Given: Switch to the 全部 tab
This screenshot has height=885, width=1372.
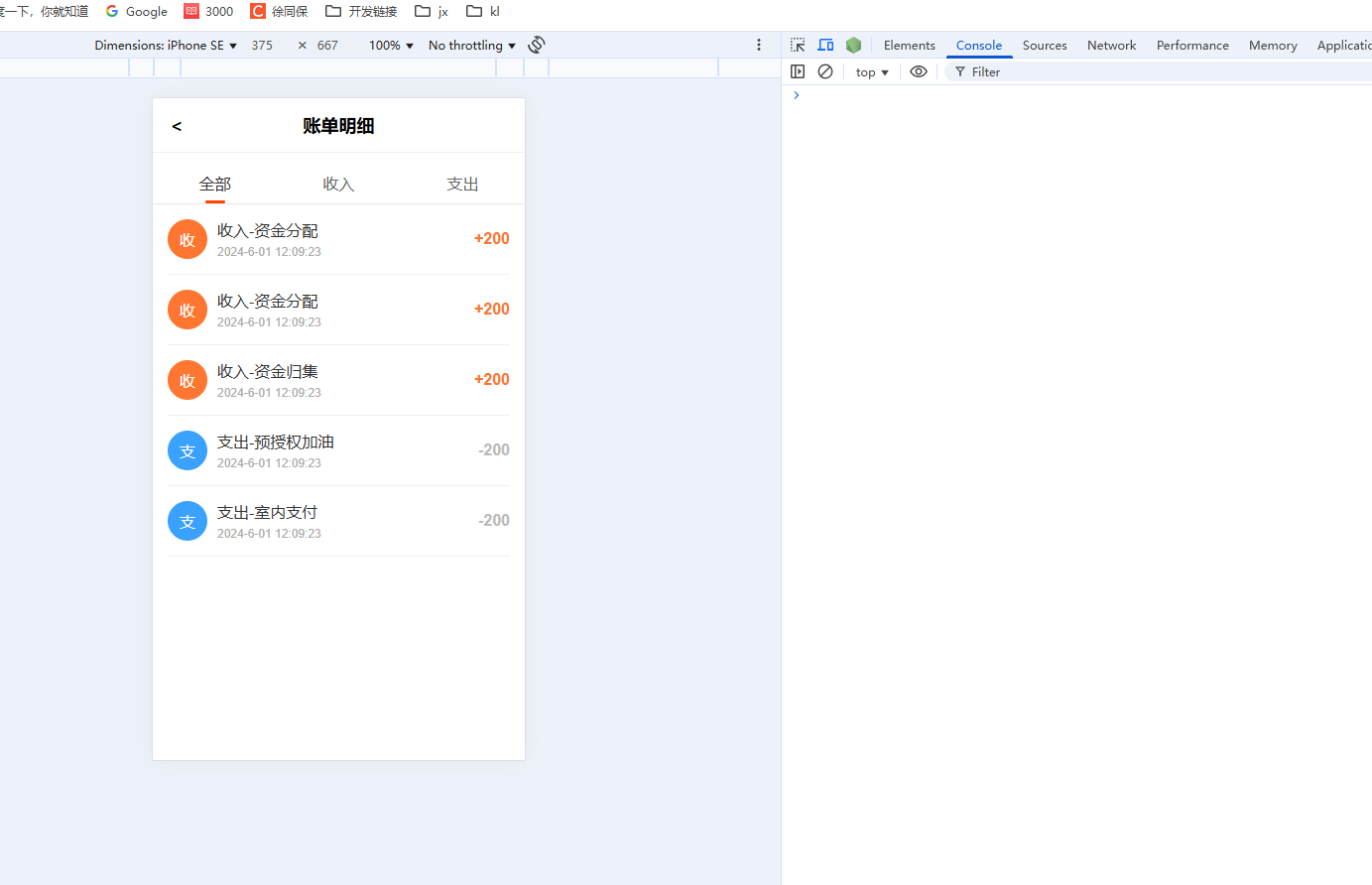Looking at the screenshot, I should (x=215, y=184).
